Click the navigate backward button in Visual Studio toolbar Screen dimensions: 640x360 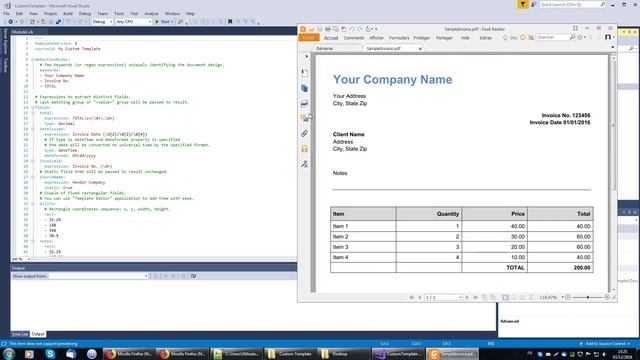pyautogui.click(x=11, y=22)
